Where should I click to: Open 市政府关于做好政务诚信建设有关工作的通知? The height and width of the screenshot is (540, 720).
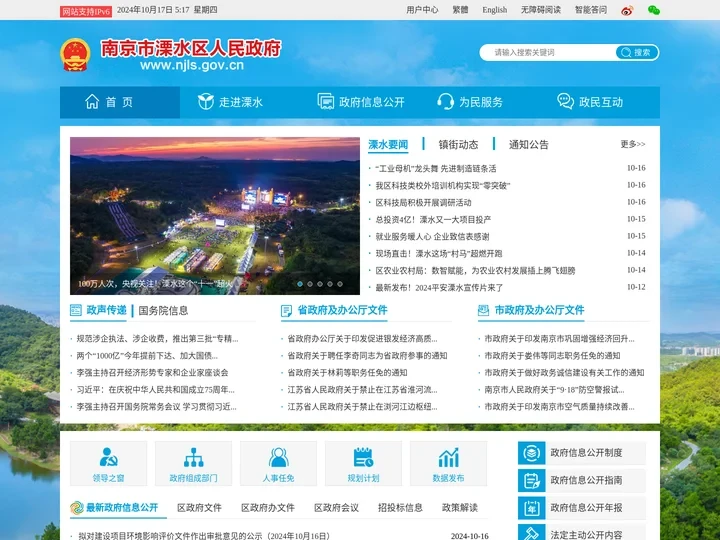[x=564, y=373]
